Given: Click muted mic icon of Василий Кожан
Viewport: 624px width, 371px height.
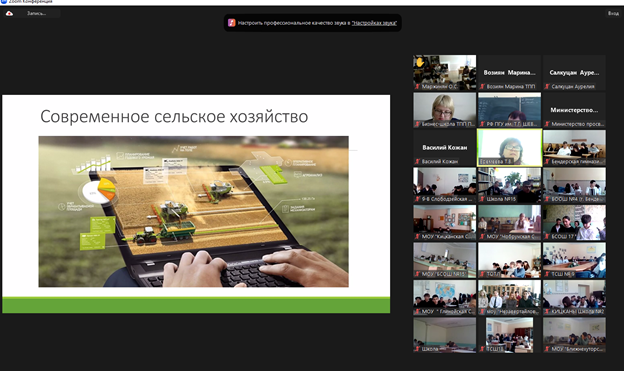Looking at the screenshot, I should click(x=417, y=161).
